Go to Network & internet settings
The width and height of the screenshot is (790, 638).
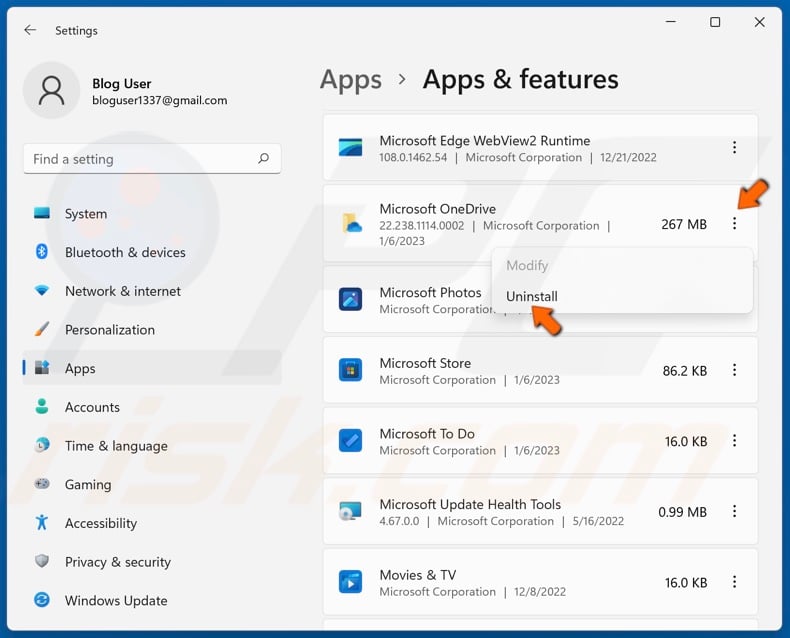[152, 291]
